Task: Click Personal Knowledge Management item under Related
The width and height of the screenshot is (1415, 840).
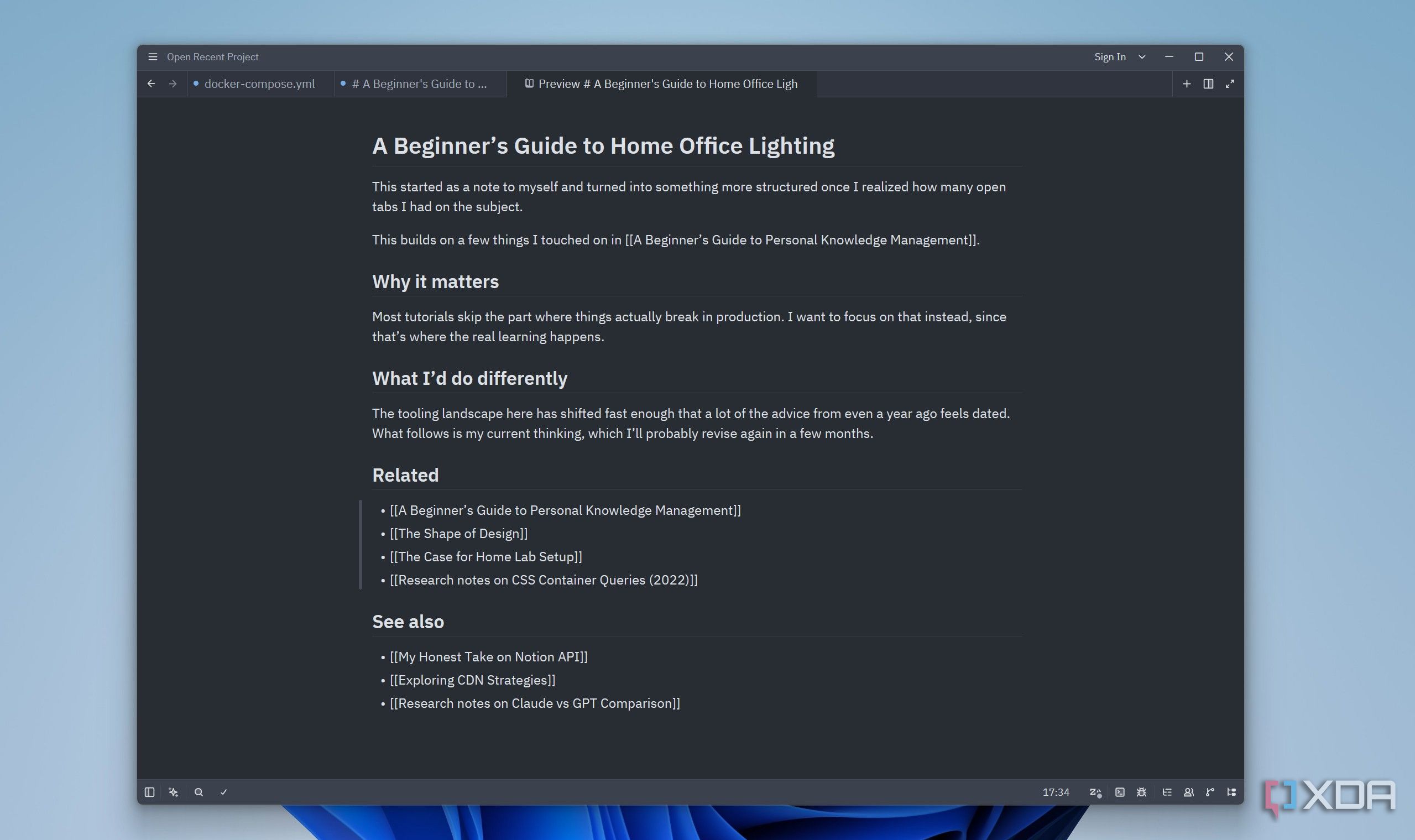Action: 565,510
